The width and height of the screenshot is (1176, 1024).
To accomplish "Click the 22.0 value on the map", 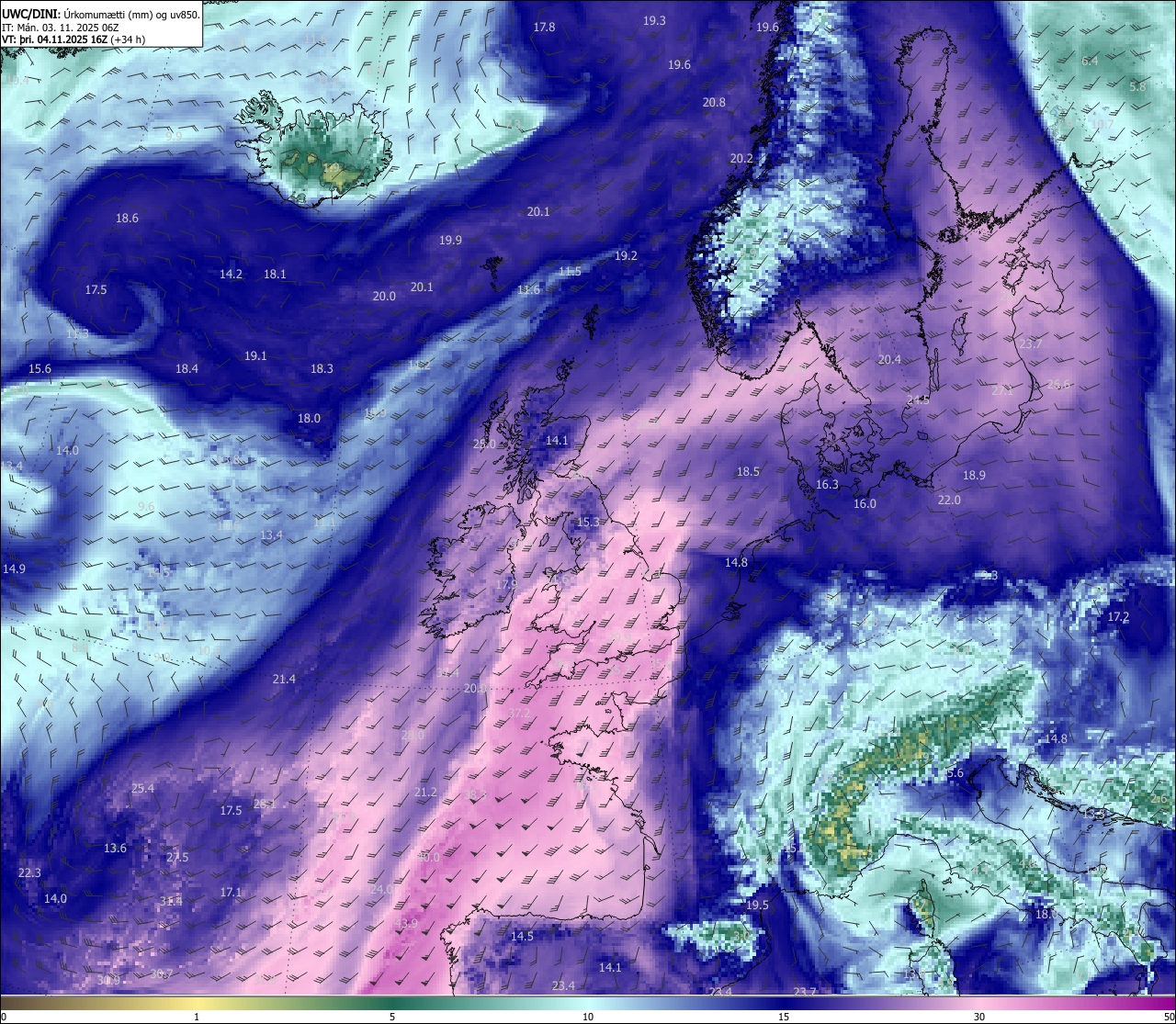I will (x=949, y=501).
